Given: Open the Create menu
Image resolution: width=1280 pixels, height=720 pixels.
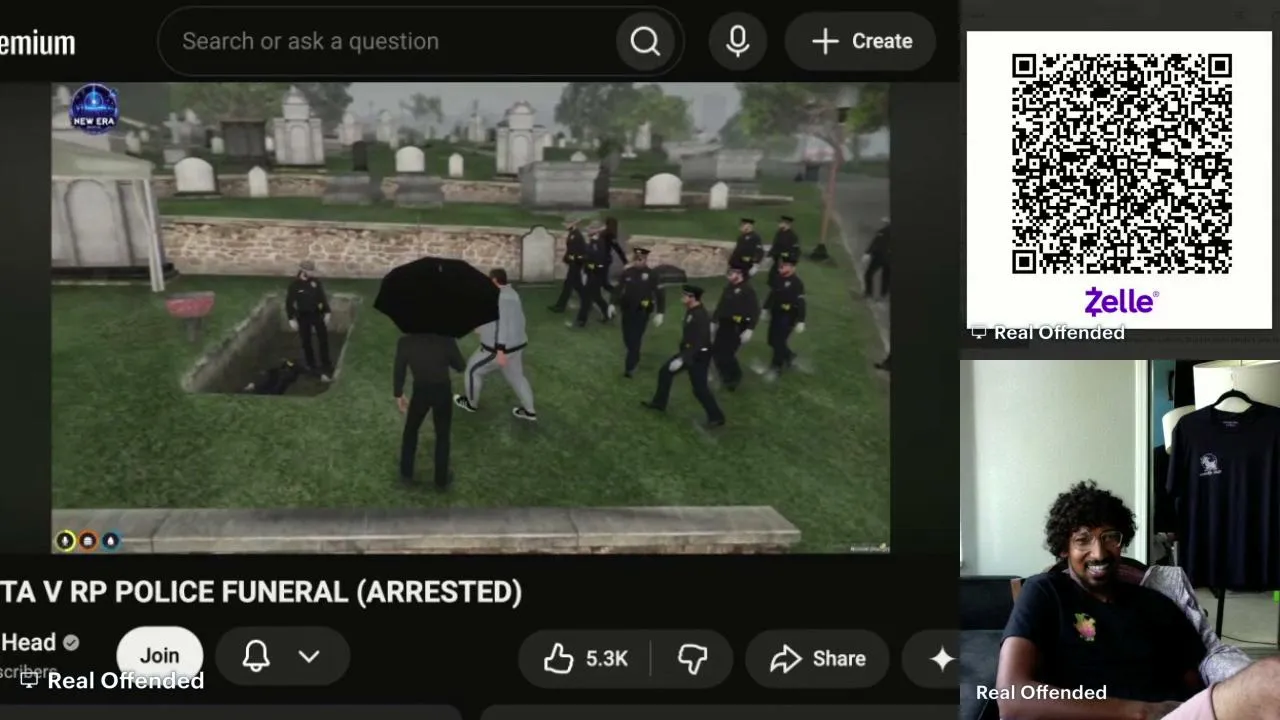Looking at the screenshot, I should 861,41.
